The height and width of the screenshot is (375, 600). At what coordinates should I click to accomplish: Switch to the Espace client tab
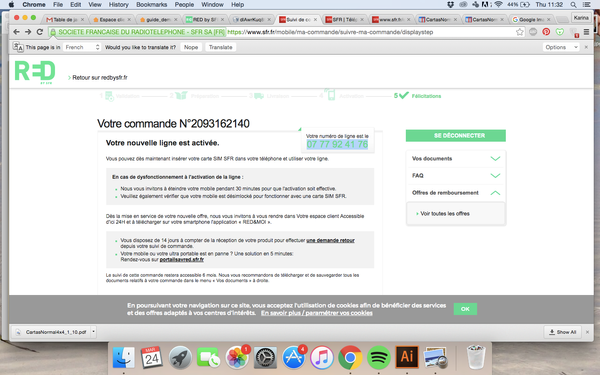[x=111, y=20]
